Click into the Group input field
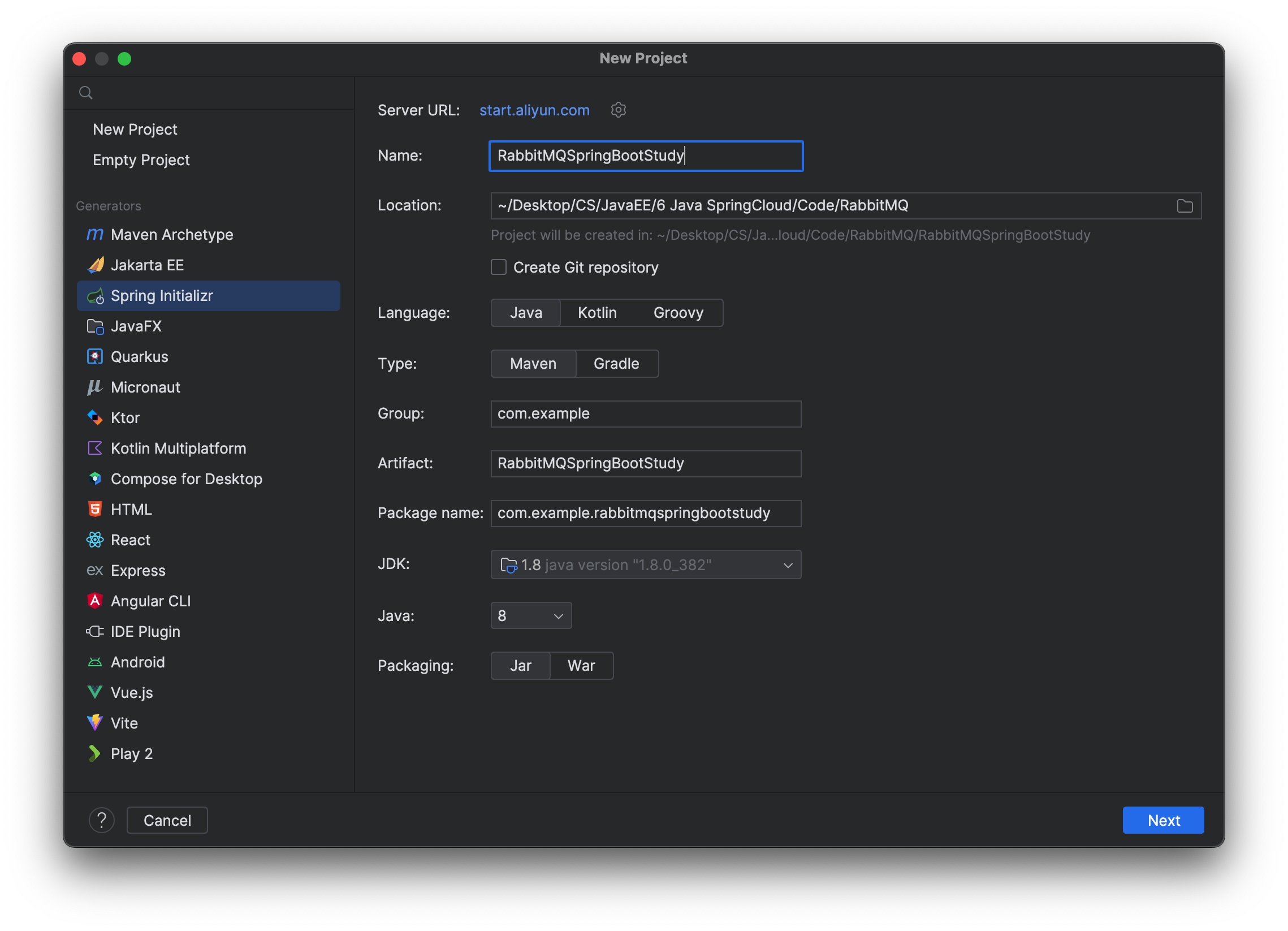 pyautogui.click(x=646, y=413)
